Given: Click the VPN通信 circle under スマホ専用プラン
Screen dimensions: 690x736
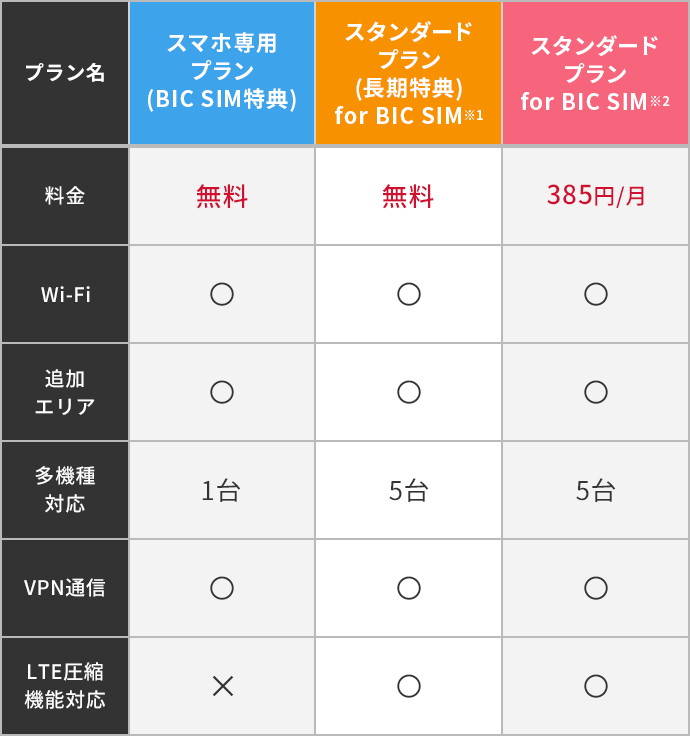Looking at the screenshot, I should coord(222,588).
